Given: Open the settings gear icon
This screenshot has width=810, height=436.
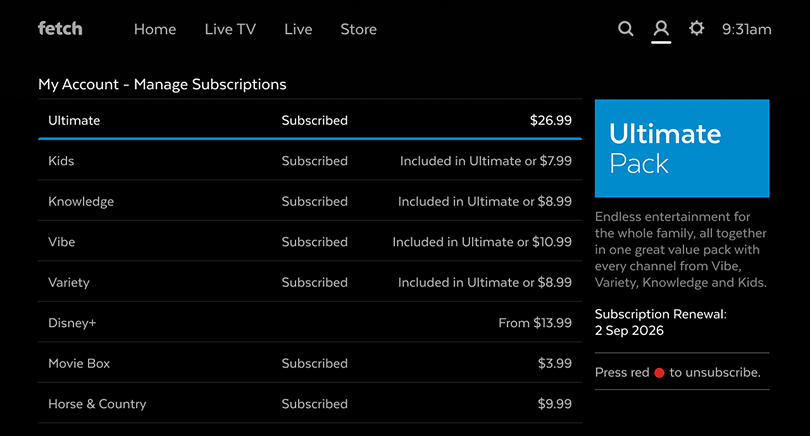Looking at the screenshot, I should [696, 28].
